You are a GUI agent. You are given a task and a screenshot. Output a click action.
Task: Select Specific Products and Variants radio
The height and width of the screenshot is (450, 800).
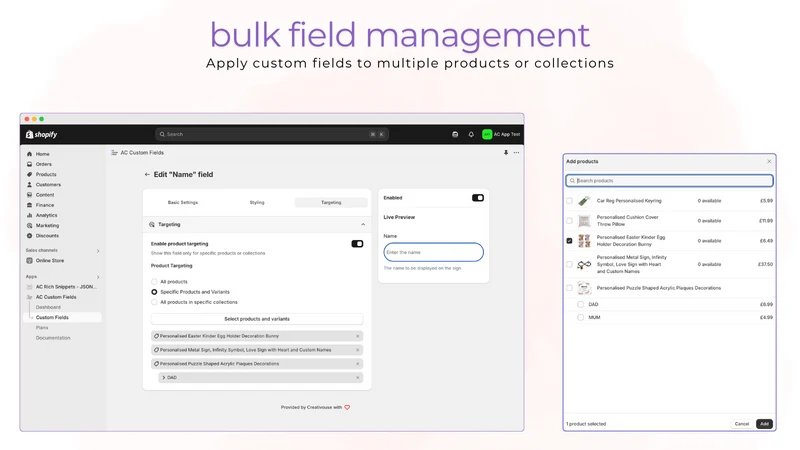[154, 292]
